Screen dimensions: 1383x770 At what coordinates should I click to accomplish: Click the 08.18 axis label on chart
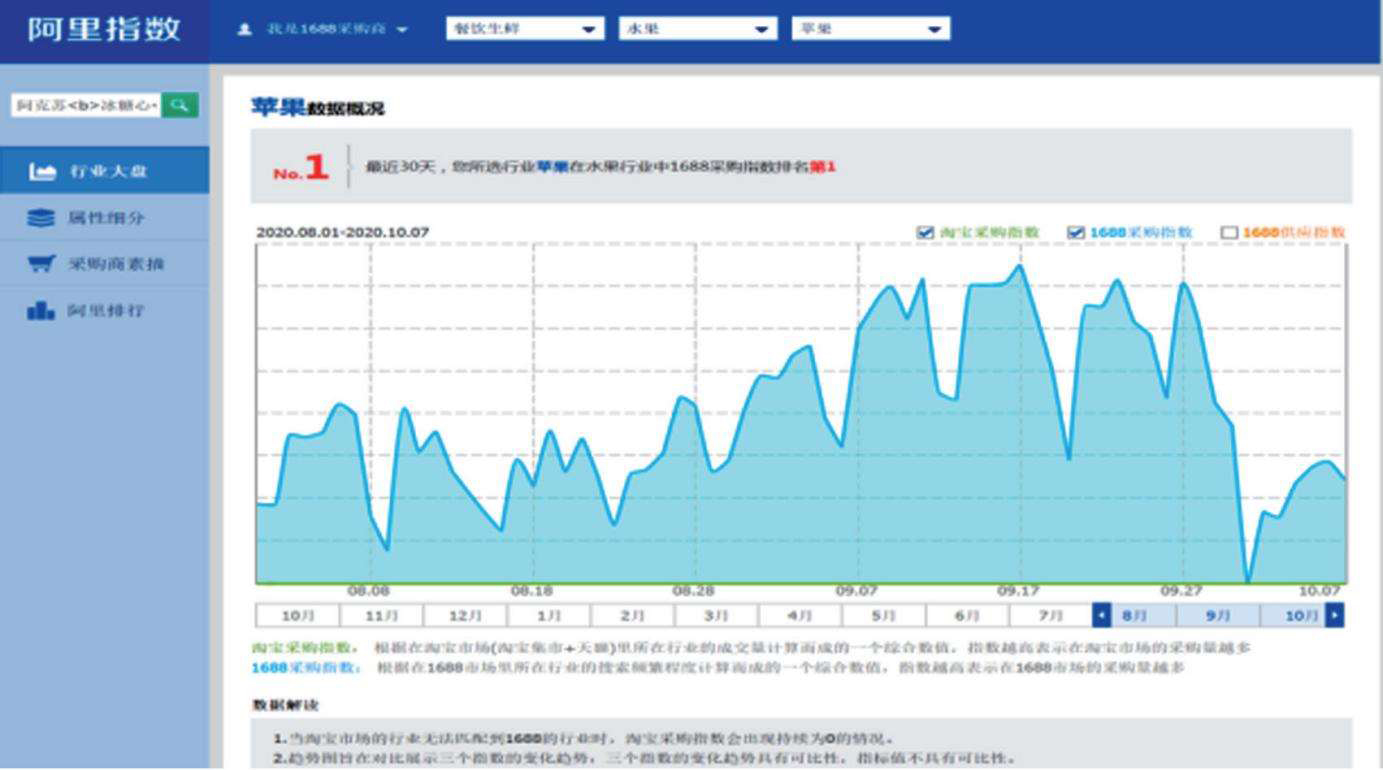point(531,591)
